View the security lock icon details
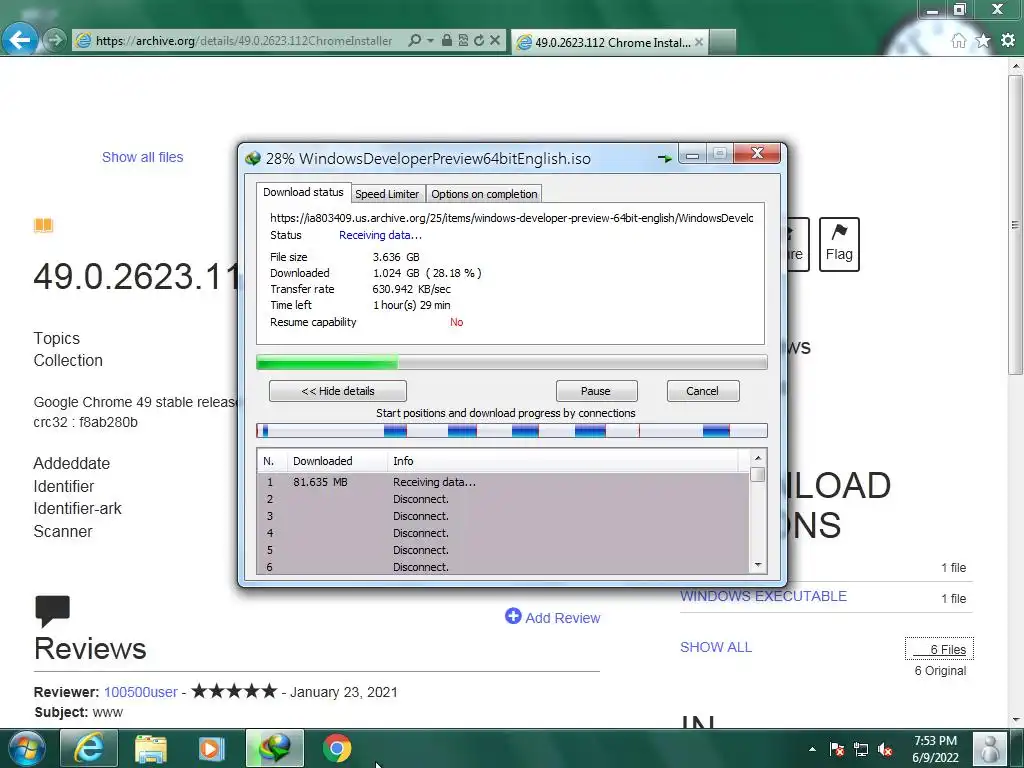1024x768 pixels. [x=447, y=40]
